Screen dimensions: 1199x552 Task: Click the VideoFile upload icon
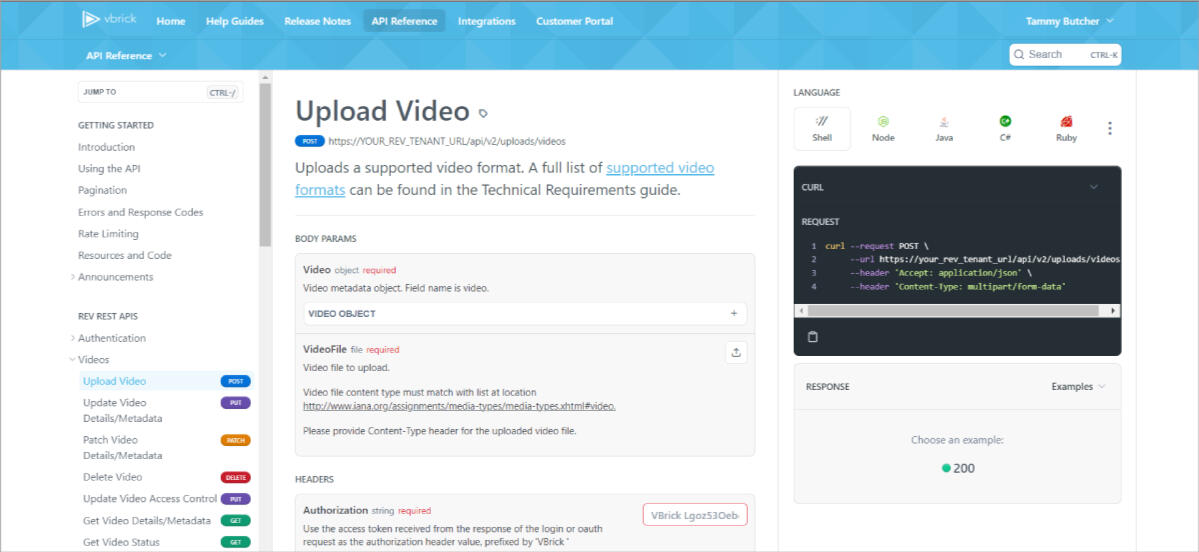tap(736, 352)
